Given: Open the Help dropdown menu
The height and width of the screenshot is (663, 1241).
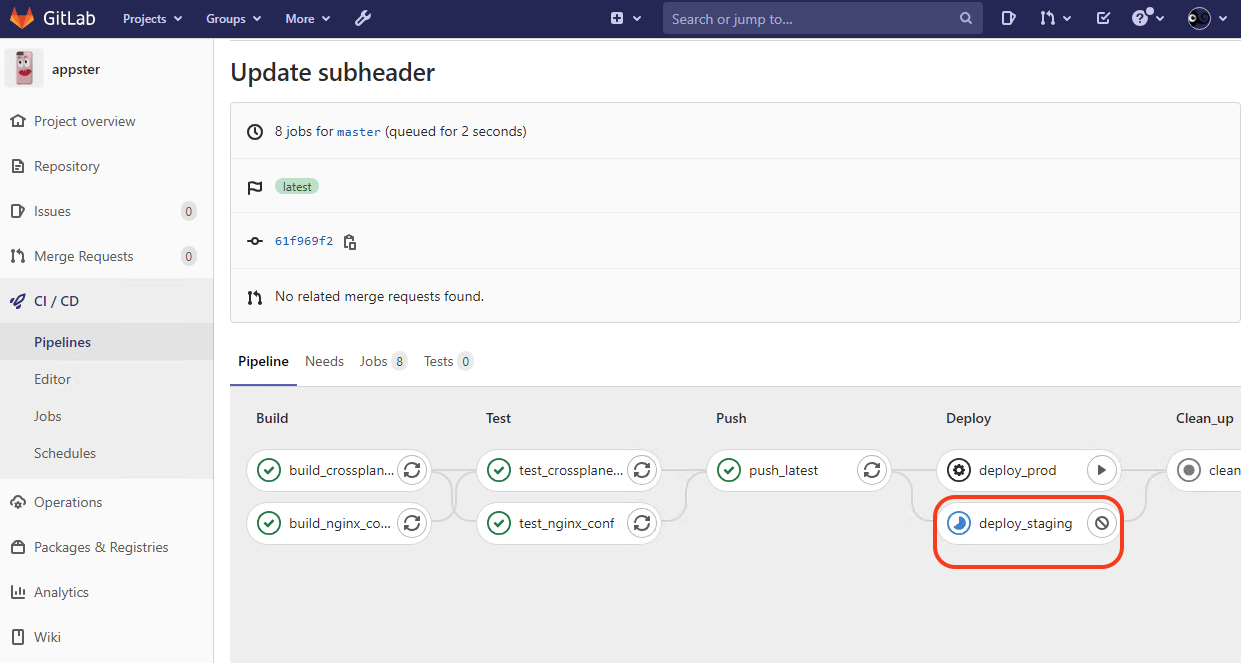Looking at the screenshot, I should click(1147, 18).
